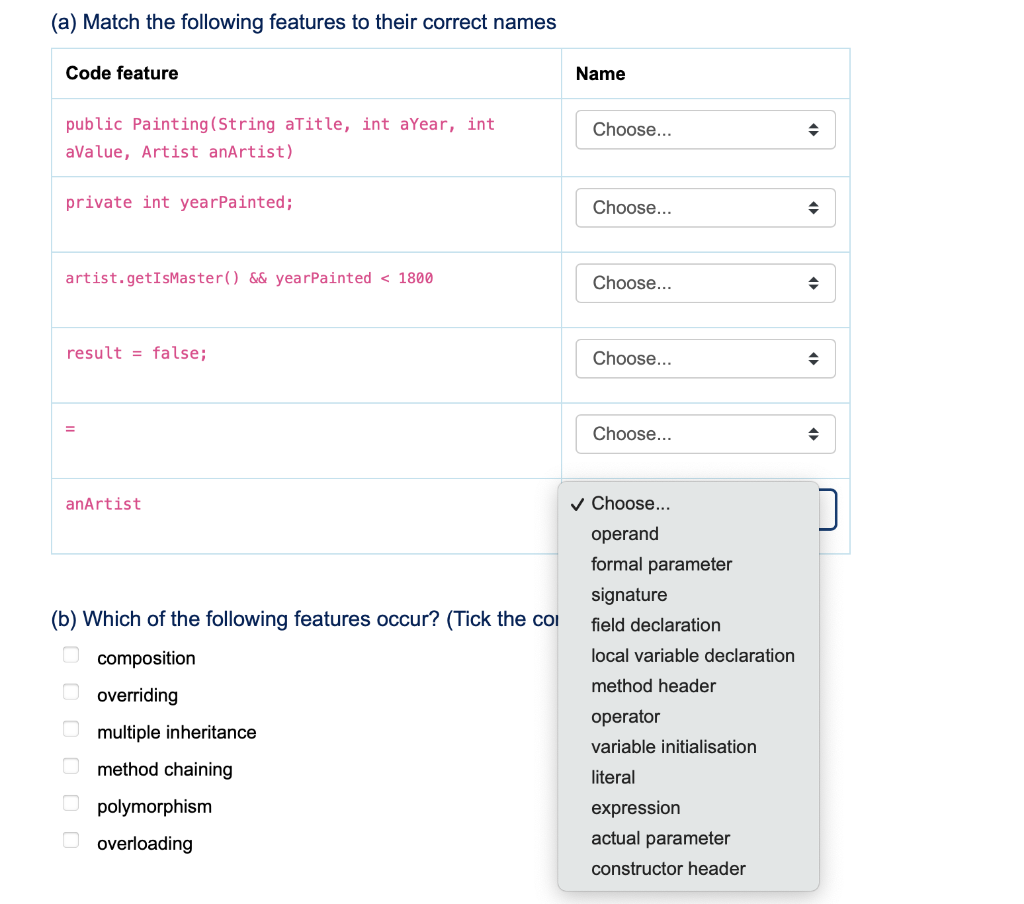
Task: Select 'operand' from the dropdown list
Action: coord(688,534)
